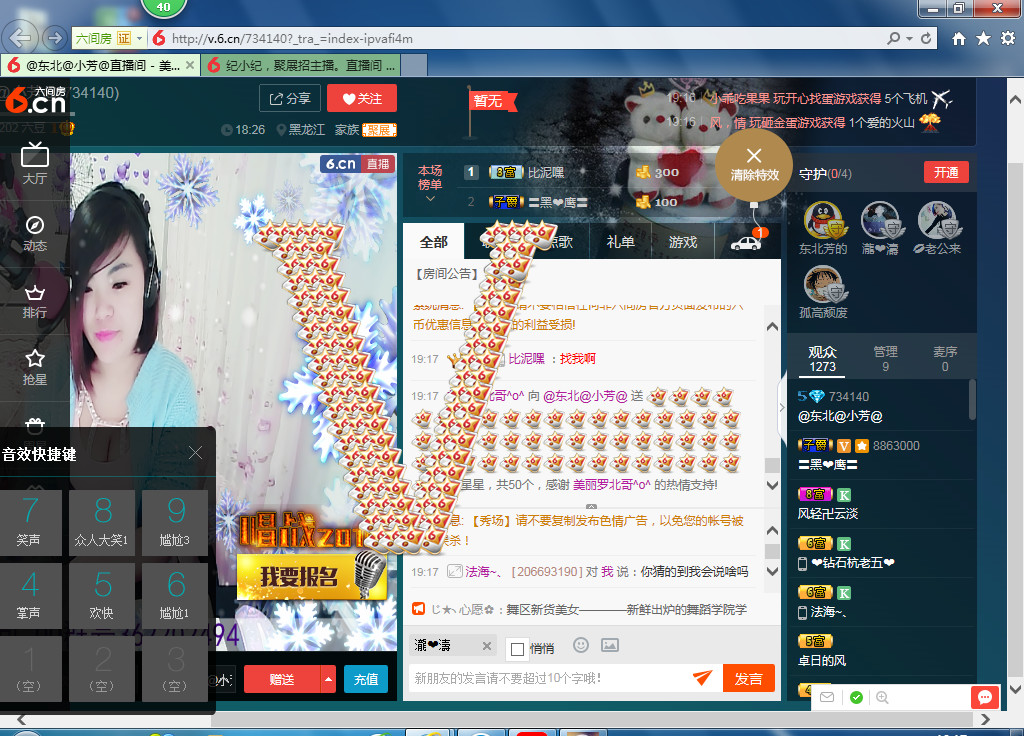Open the 动态 compass icon
The width and height of the screenshot is (1024, 736).
[35, 233]
